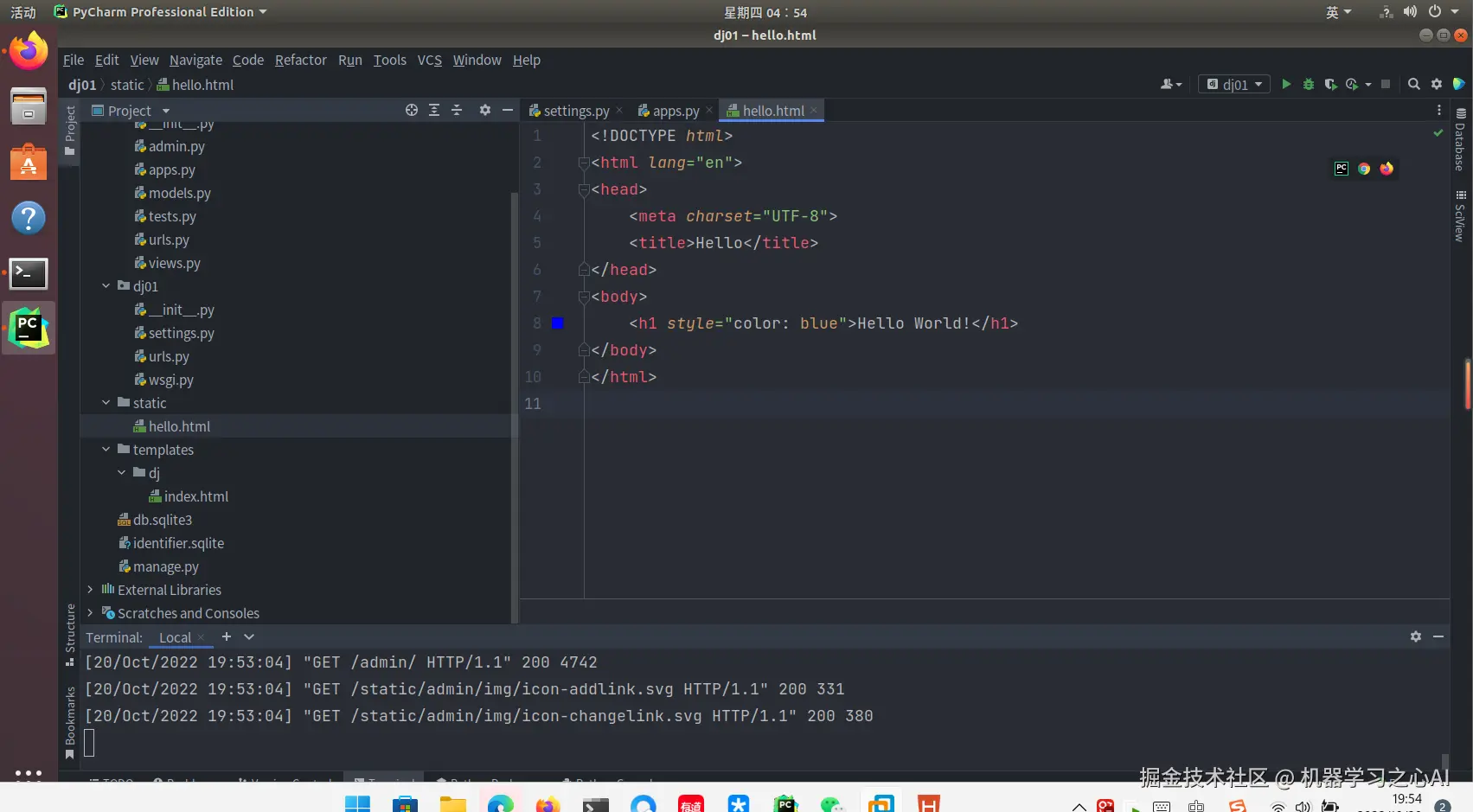The width and height of the screenshot is (1473, 812).
Task: Open Firefox from Ubuntu dock
Action: (x=29, y=52)
